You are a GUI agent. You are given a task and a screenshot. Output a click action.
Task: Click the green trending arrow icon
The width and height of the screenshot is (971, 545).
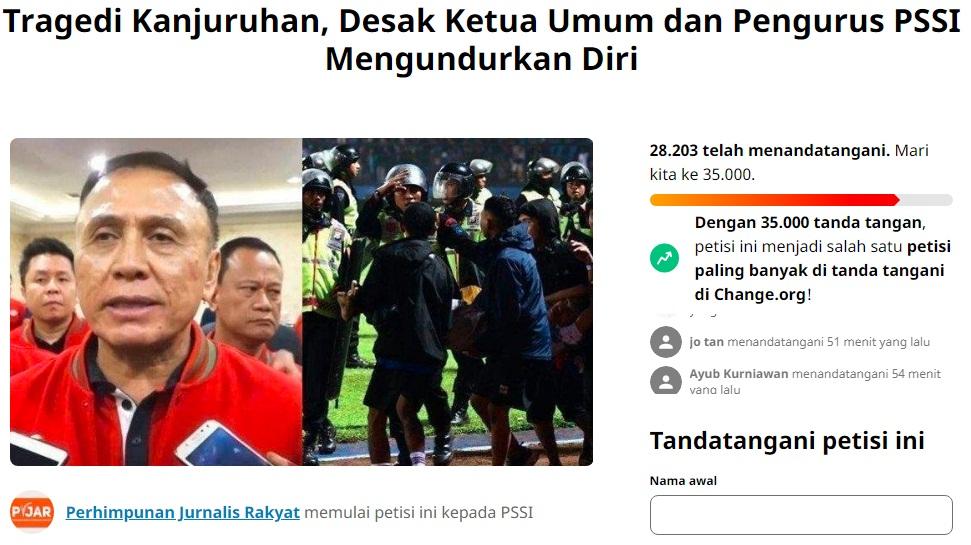click(664, 258)
